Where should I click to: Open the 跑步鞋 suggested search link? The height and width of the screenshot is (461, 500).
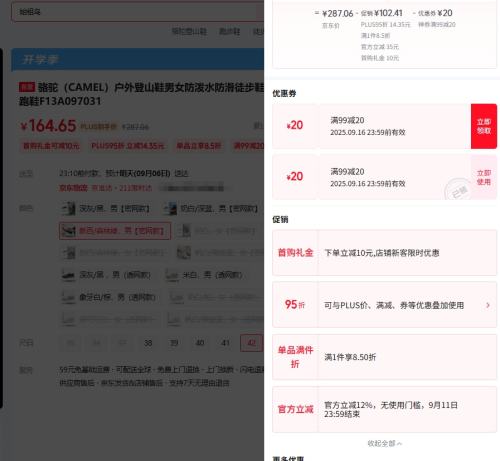(x=229, y=31)
